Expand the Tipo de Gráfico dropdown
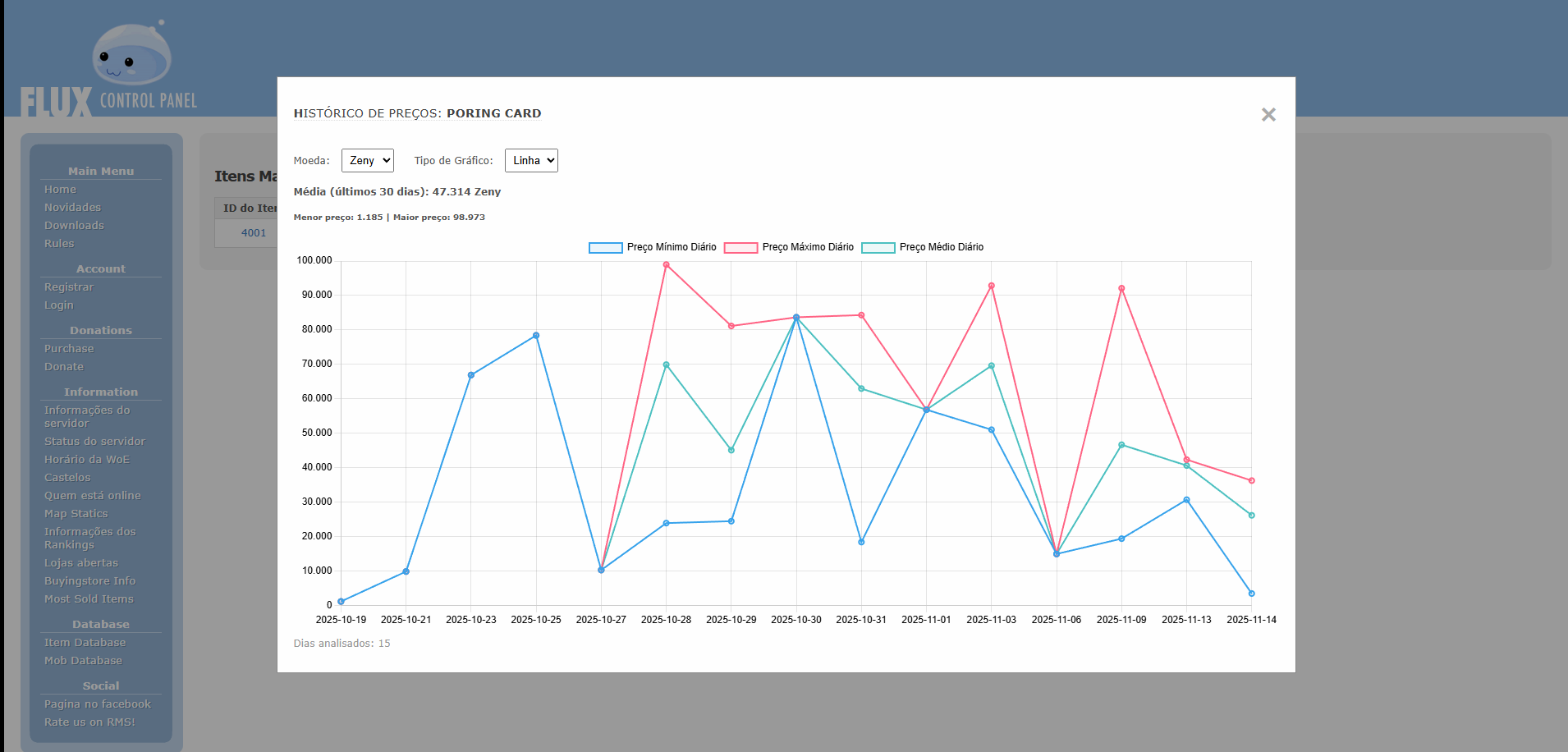1568x752 pixels. 530,161
